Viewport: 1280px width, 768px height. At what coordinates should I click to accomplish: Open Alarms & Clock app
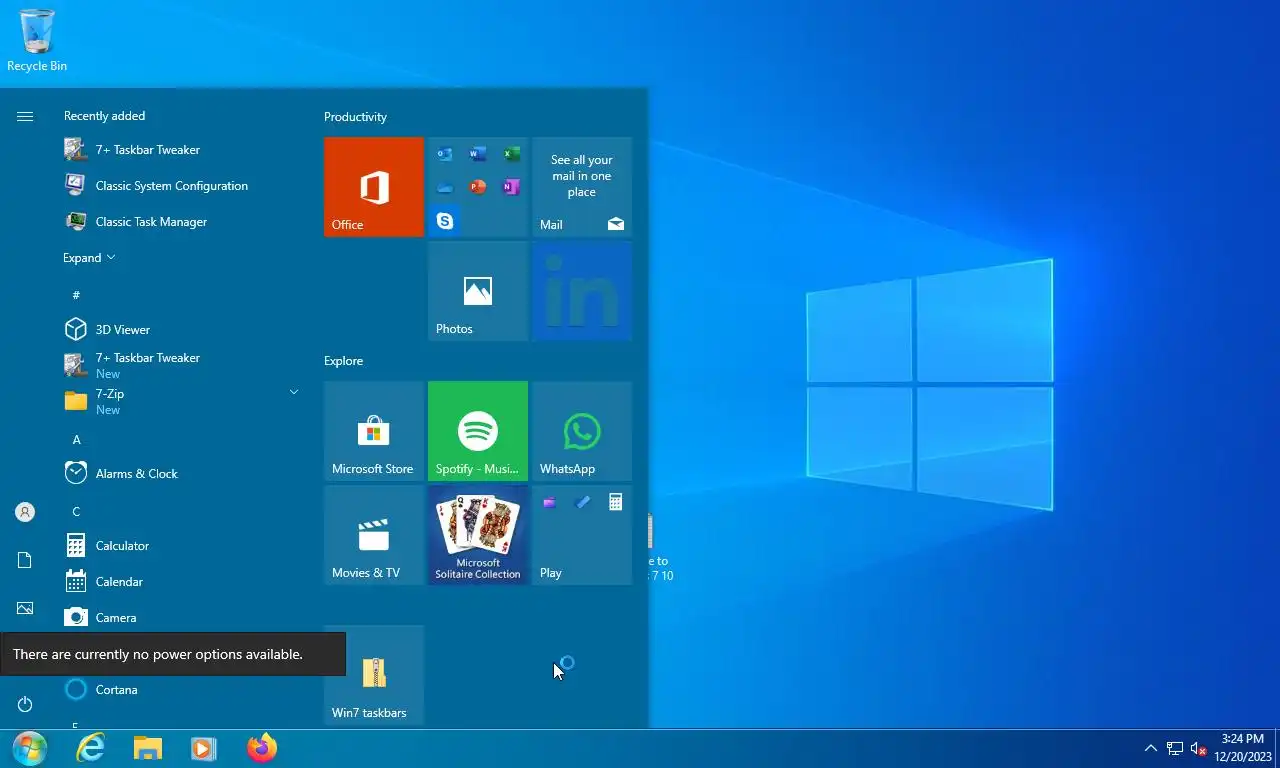tap(180, 473)
